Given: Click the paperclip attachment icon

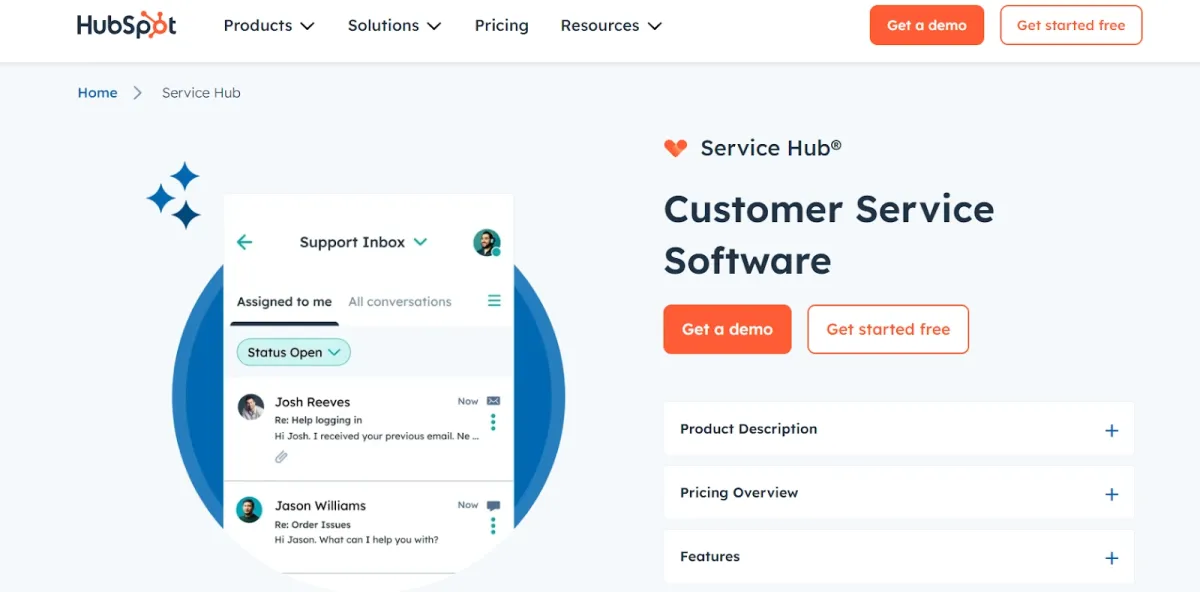Looking at the screenshot, I should (x=282, y=457).
